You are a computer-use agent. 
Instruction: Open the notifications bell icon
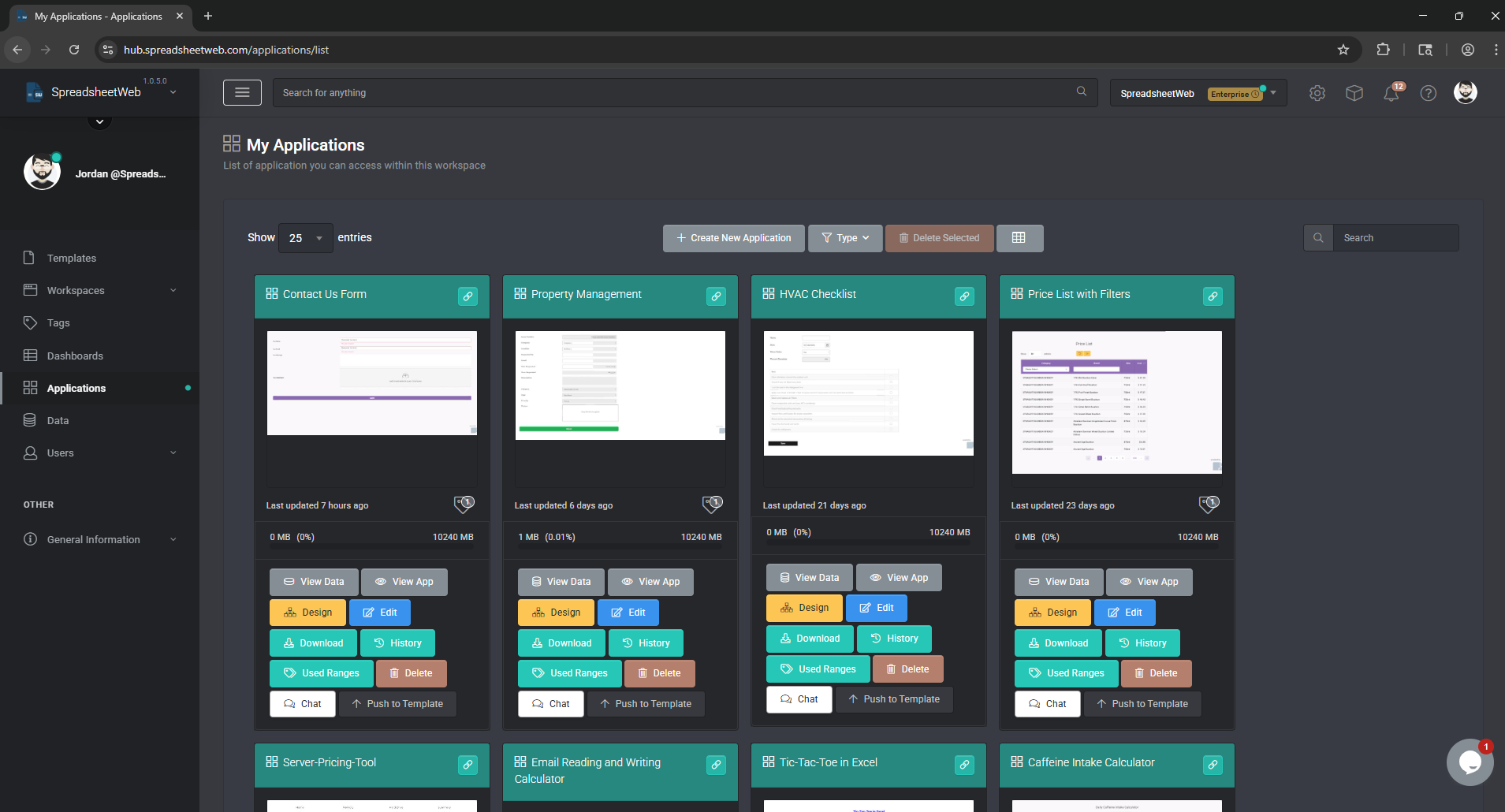tap(1391, 93)
